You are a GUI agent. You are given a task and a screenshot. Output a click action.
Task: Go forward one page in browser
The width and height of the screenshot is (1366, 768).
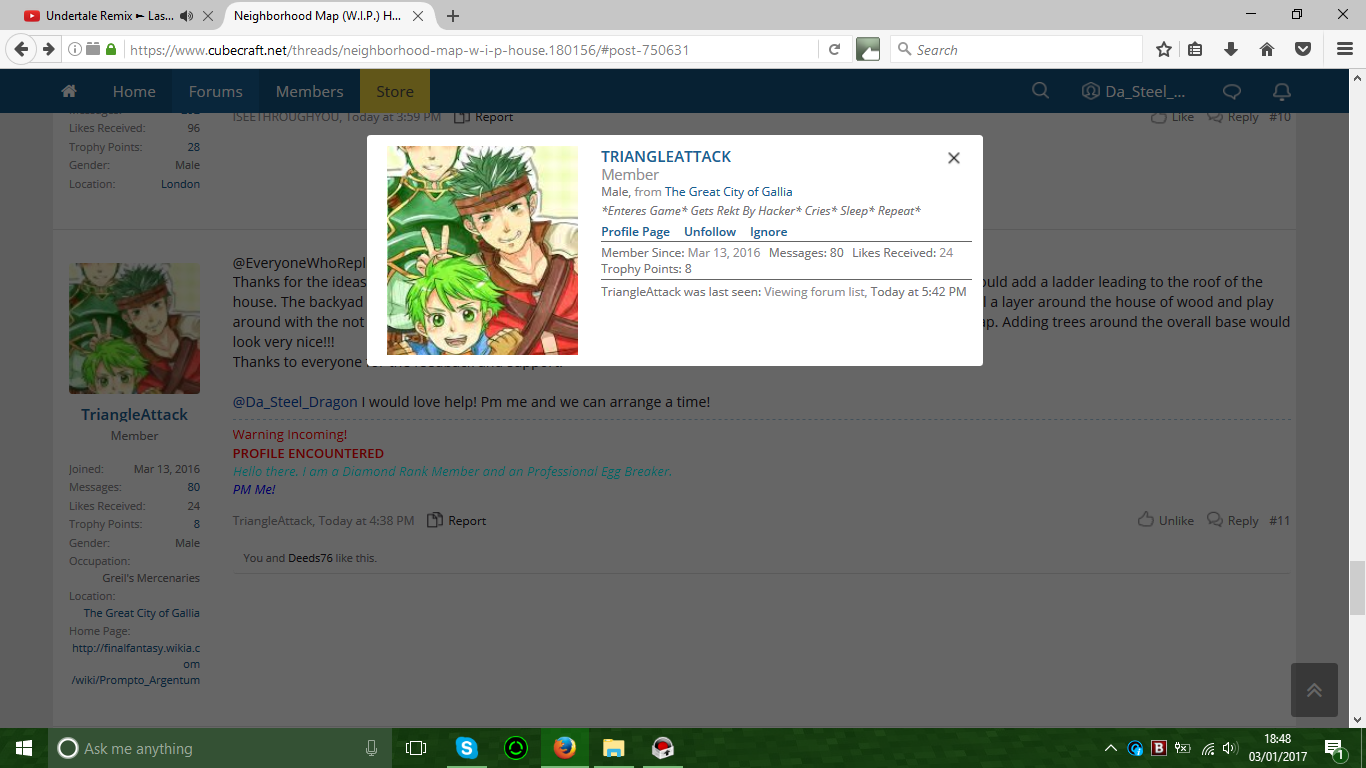pyautogui.click(x=48, y=49)
